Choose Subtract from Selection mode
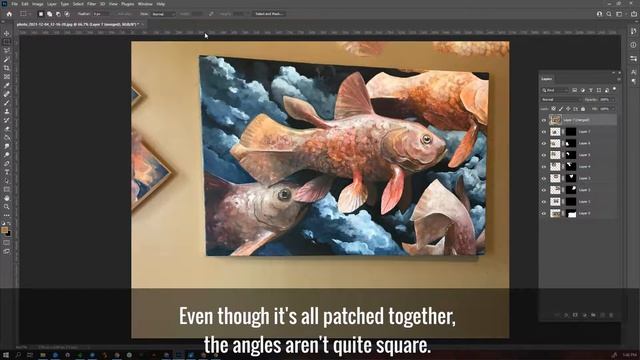 [58, 14]
